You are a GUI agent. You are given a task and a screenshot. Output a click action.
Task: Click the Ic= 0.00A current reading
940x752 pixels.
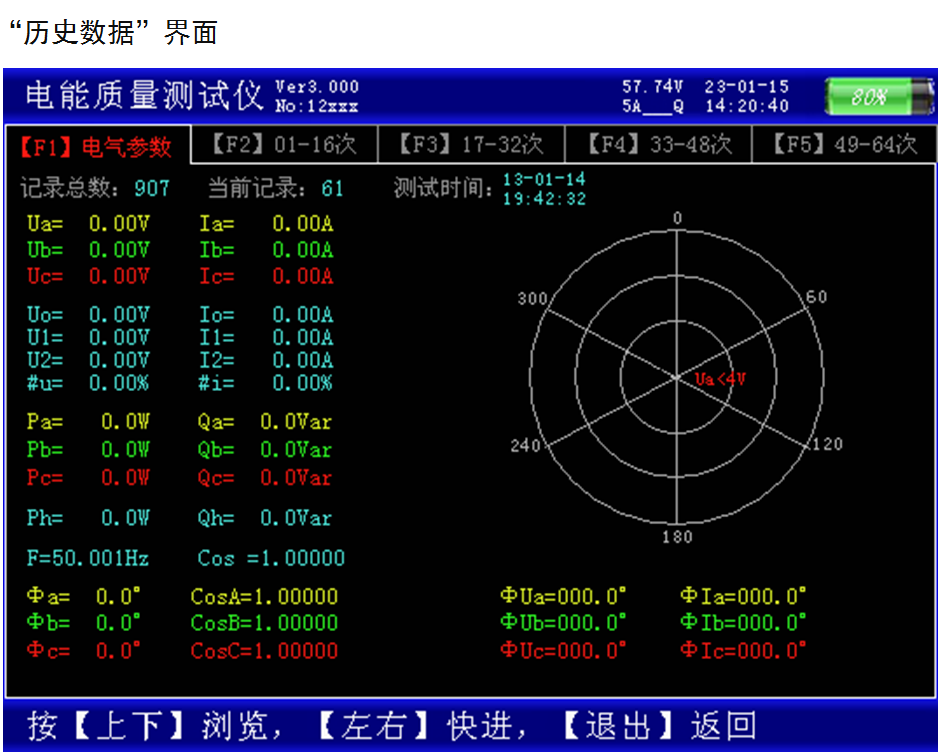tap(266, 276)
